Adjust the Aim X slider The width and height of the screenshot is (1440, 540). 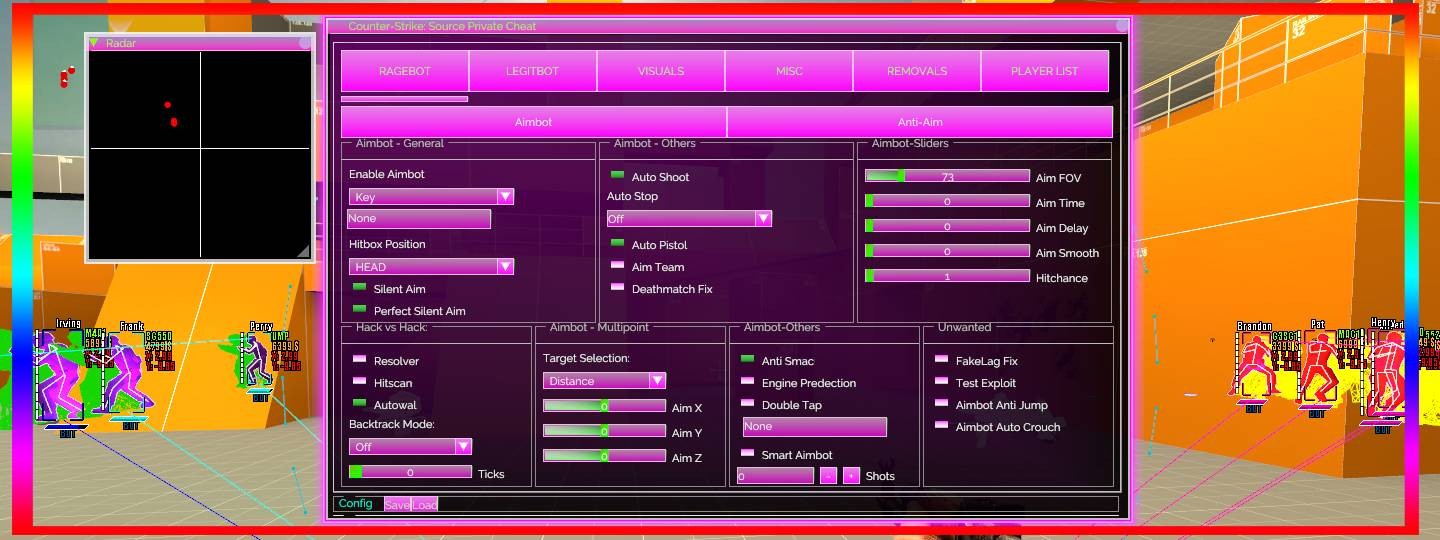point(604,406)
